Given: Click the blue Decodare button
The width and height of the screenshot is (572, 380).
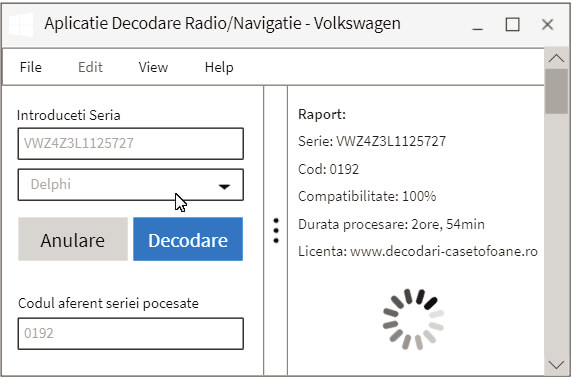Looking at the screenshot, I should pyautogui.click(x=188, y=239).
